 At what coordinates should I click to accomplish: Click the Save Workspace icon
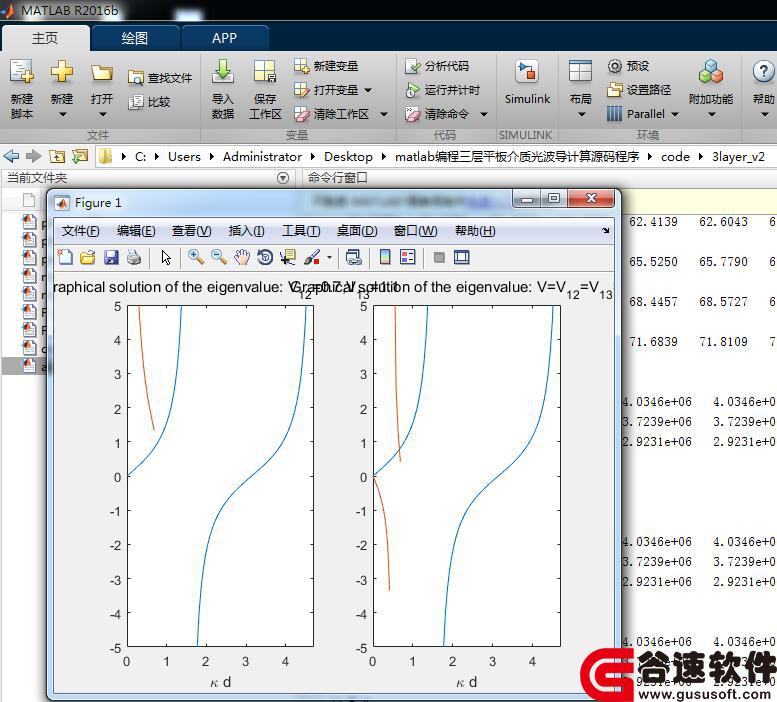pyautogui.click(x=265, y=72)
